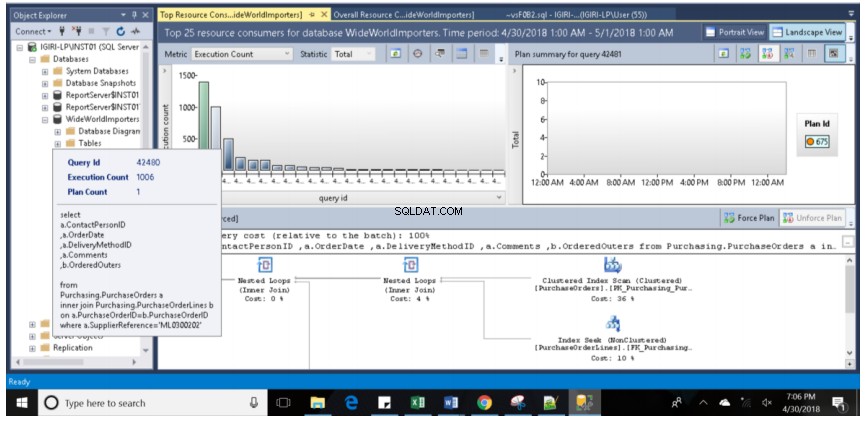This screenshot has width=865, height=422.
Task: Expand the Replication folder
Action: (32, 348)
